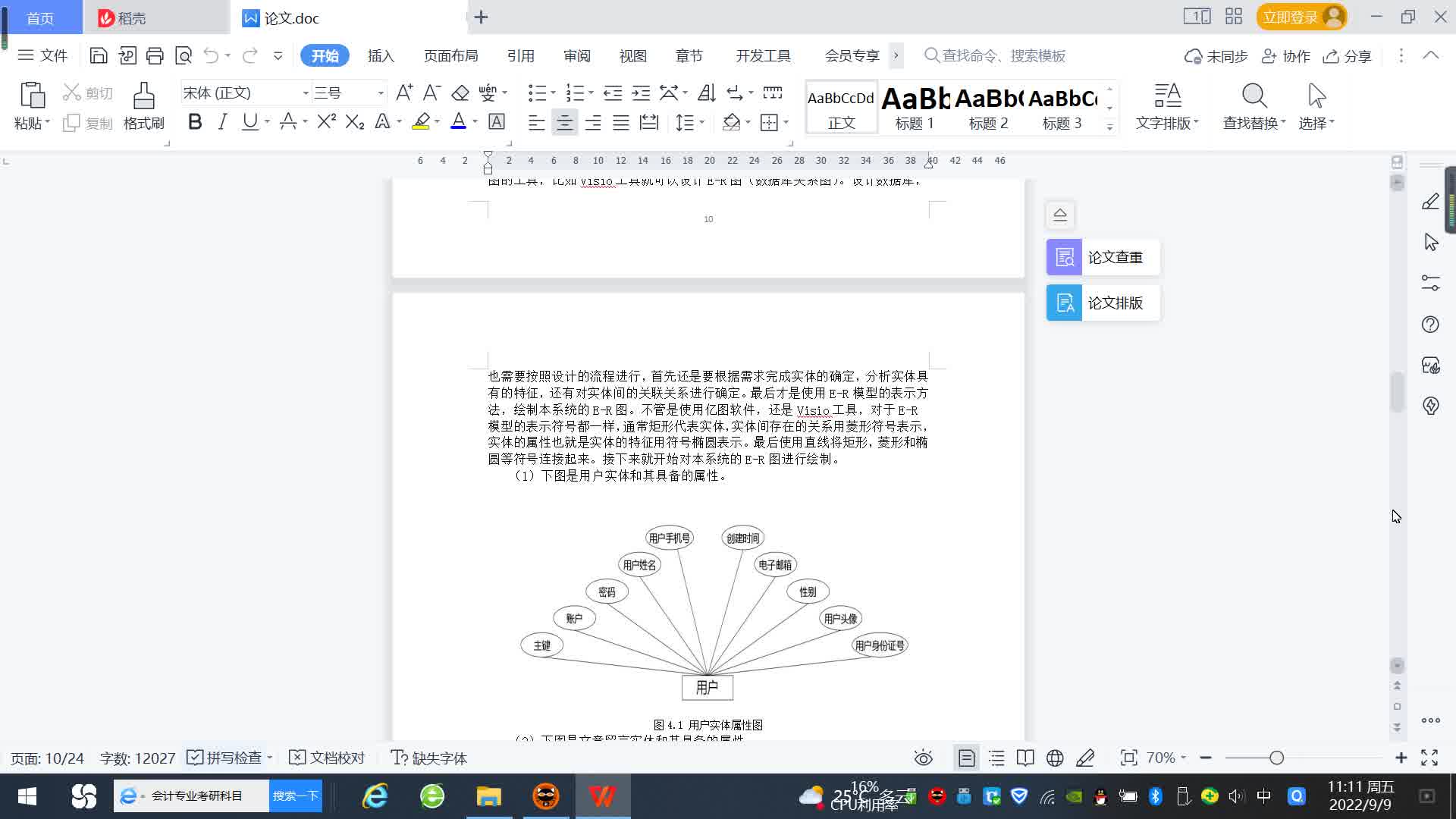Screen dimensions: 1456x819
Task: Toggle Bold formatting
Action: 195,121
